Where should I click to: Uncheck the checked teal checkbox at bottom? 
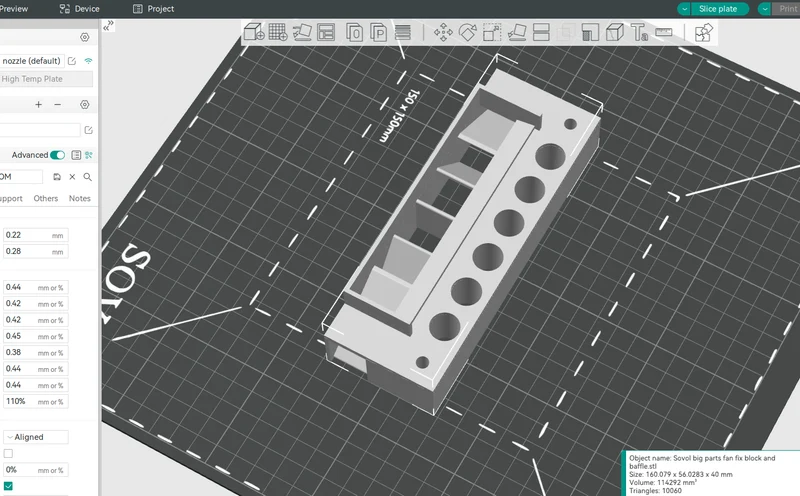(8, 486)
